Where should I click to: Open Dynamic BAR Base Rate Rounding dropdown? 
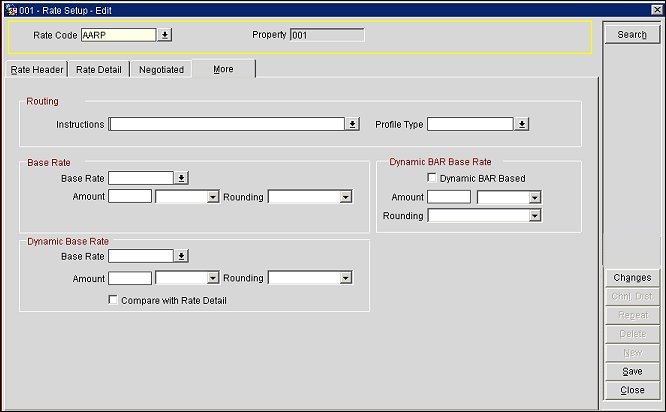click(534, 216)
